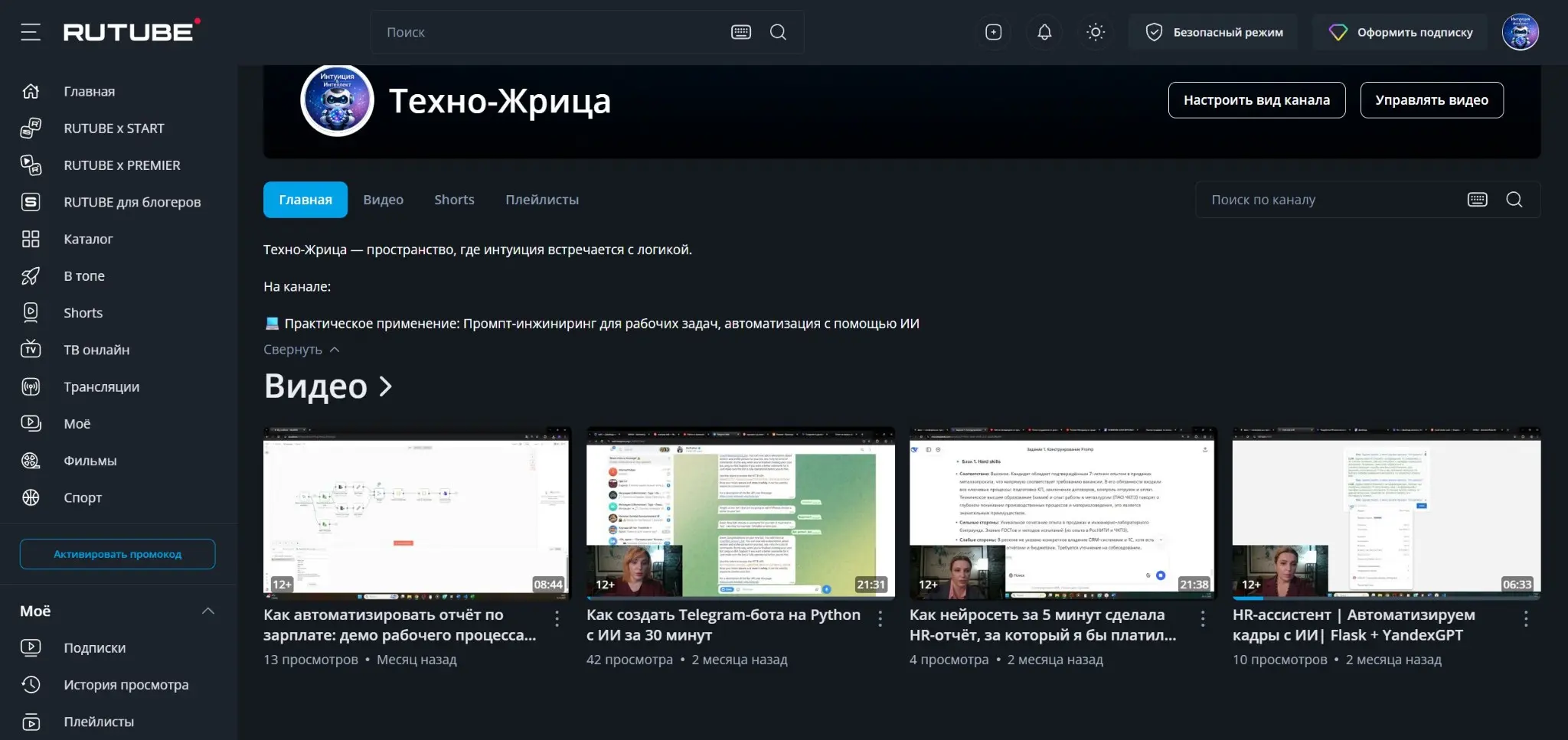The width and height of the screenshot is (1568, 740).
Task: Open the HR-ассистент video thumbnail
Action: 1386,513
